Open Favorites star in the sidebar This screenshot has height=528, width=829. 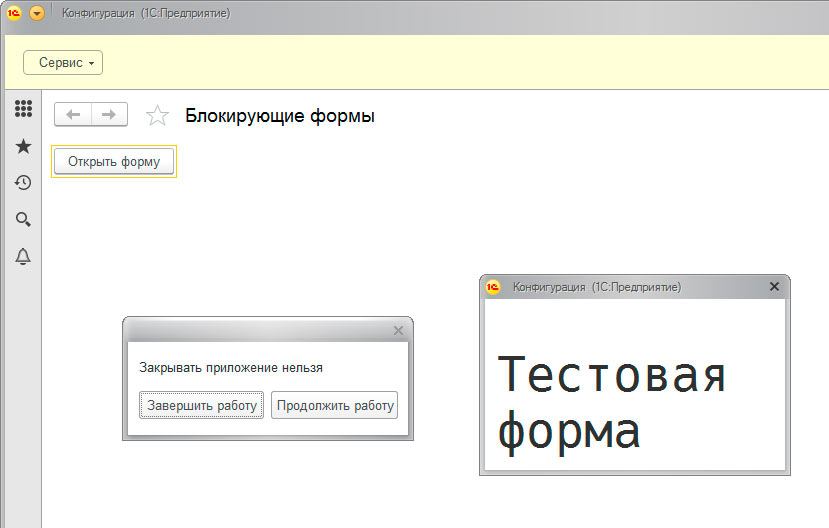tap(23, 146)
